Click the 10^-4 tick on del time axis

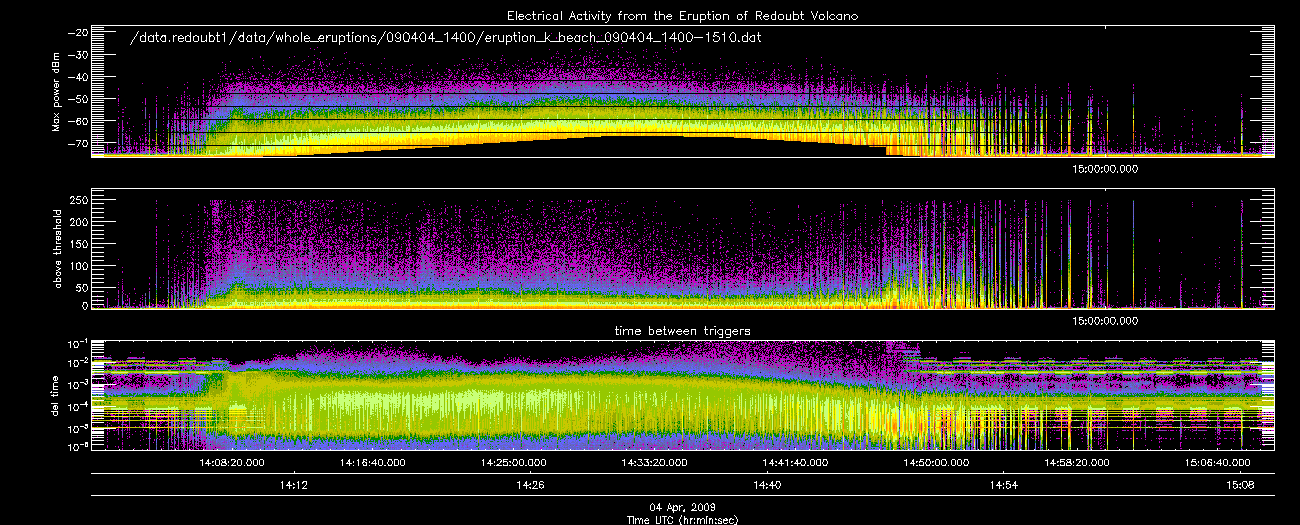pyautogui.click(x=77, y=405)
